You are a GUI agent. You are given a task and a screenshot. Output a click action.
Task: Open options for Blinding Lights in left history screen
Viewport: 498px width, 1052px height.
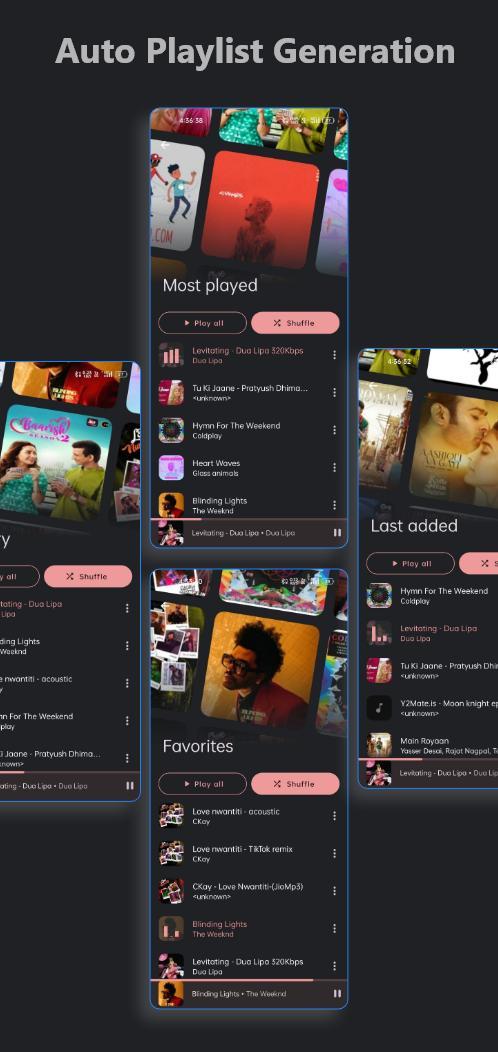coord(127,646)
